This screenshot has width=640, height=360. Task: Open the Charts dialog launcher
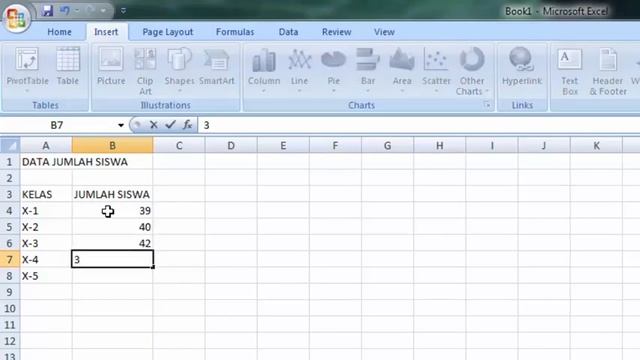coord(487,105)
